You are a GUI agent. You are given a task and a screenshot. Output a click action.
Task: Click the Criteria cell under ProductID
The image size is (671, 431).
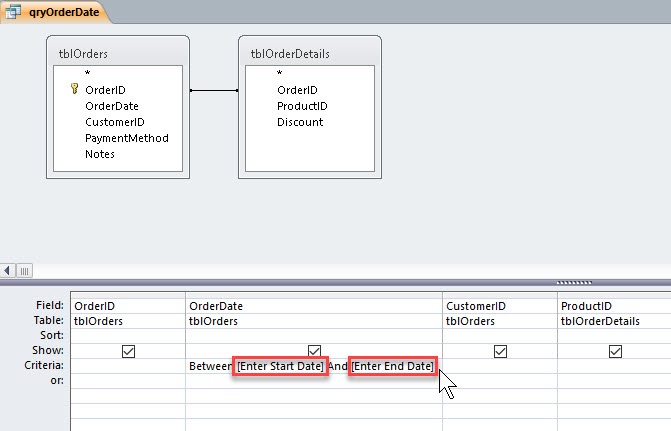[615, 366]
